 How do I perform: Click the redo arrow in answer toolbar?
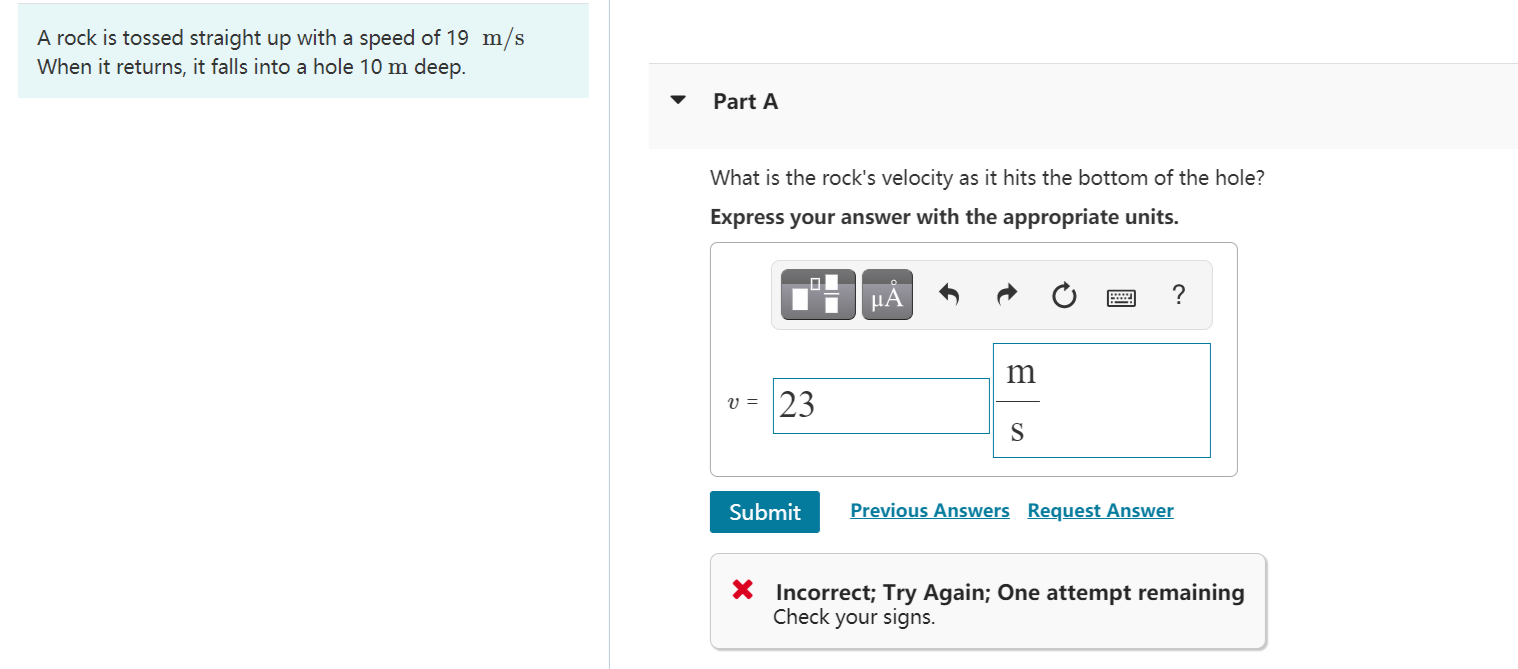[x=1006, y=294]
